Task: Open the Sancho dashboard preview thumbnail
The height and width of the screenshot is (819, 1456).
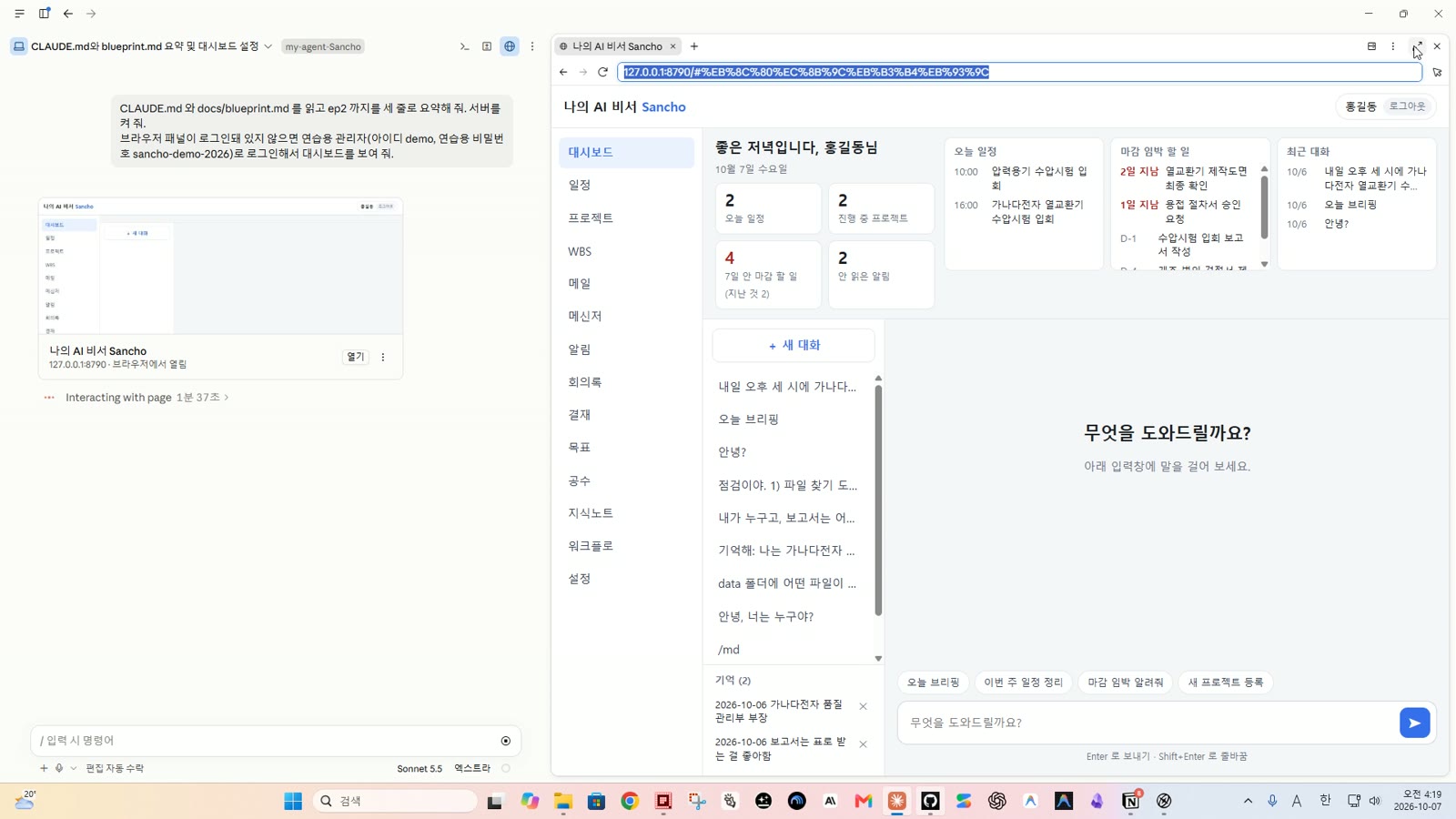Action: [x=220, y=267]
